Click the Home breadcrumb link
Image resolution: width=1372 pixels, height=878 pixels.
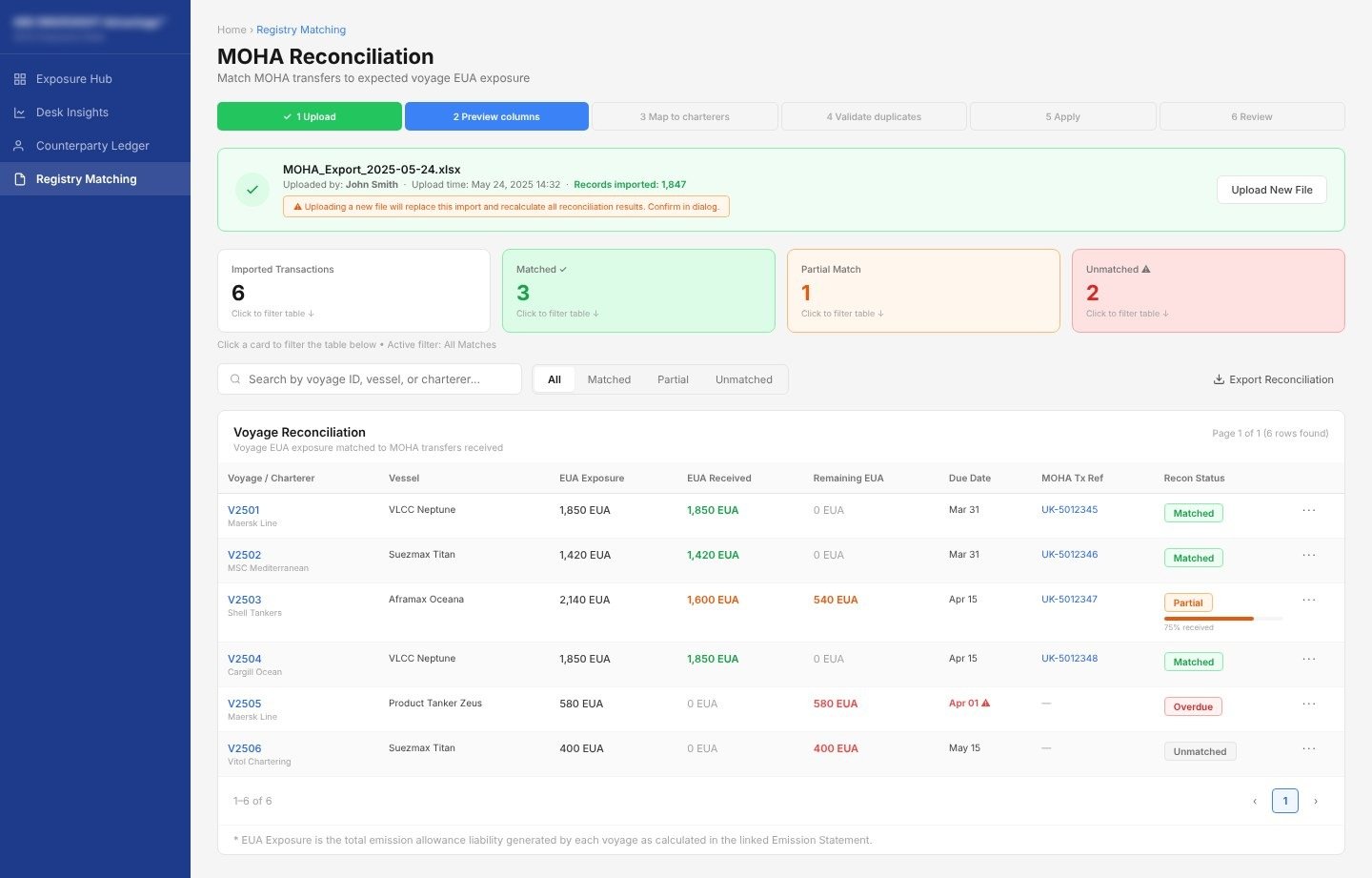tap(232, 30)
